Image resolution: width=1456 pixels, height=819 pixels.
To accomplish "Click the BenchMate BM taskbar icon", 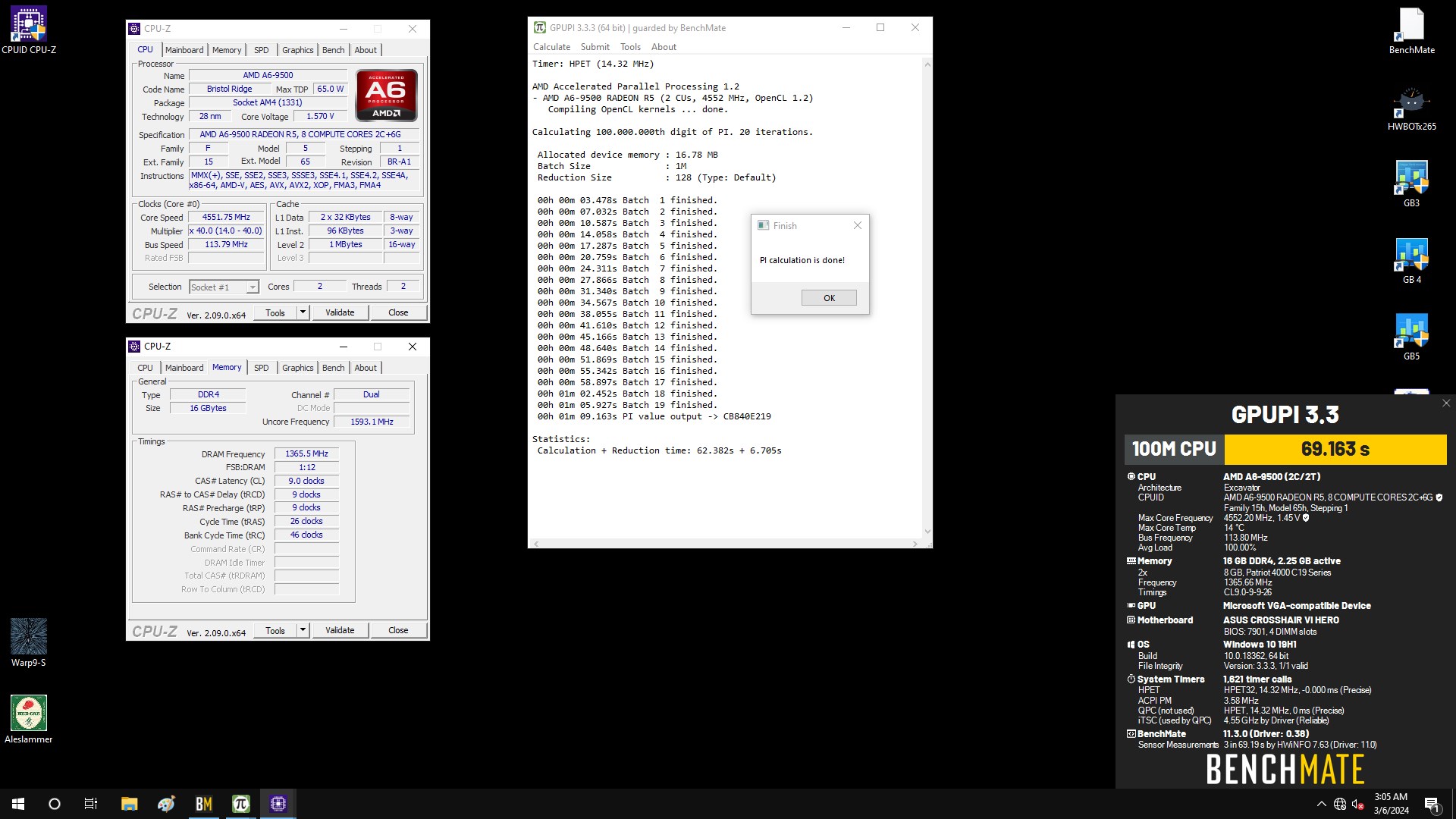I will pyautogui.click(x=203, y=804).
